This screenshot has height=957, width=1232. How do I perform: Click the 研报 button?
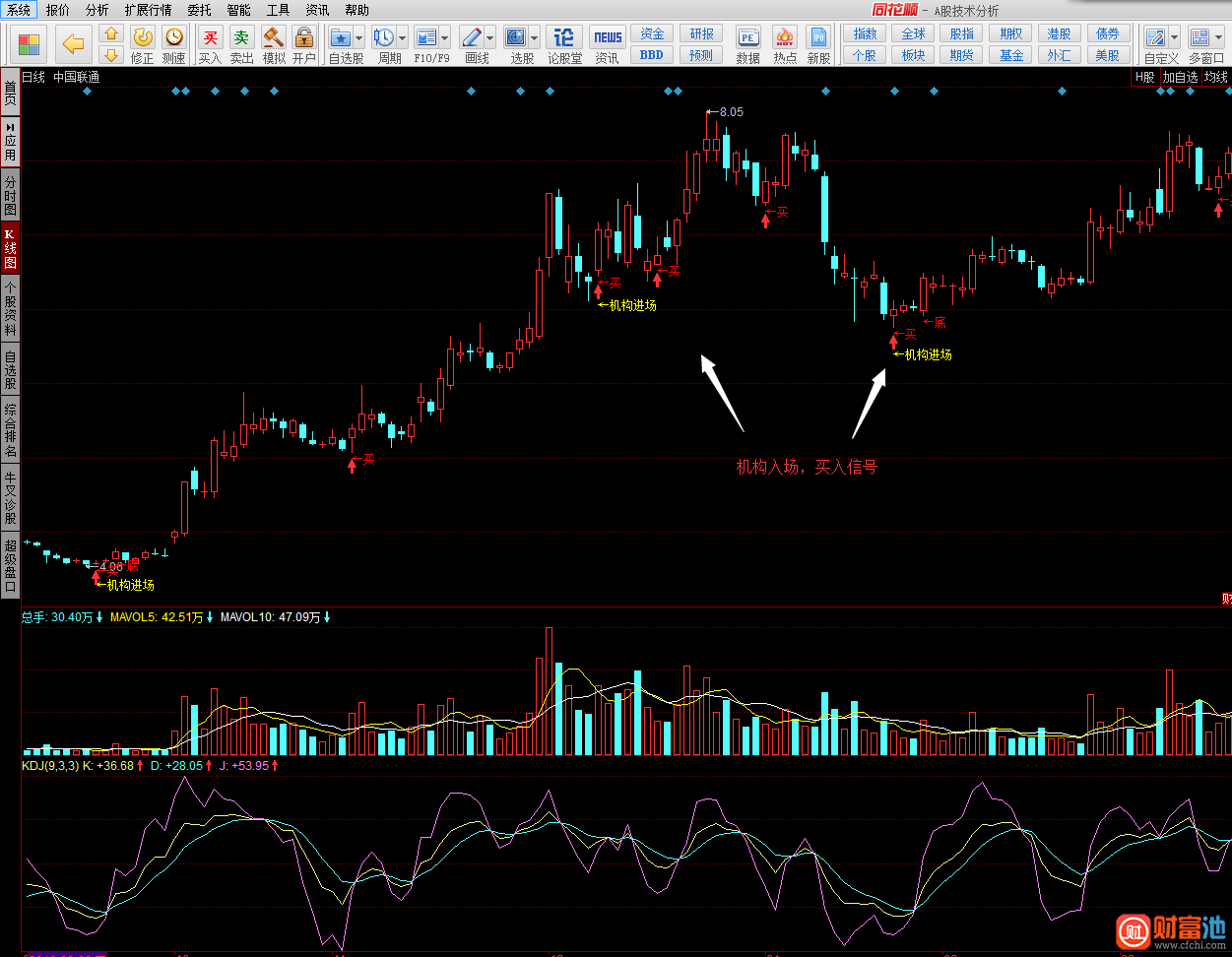click(701, 33)
